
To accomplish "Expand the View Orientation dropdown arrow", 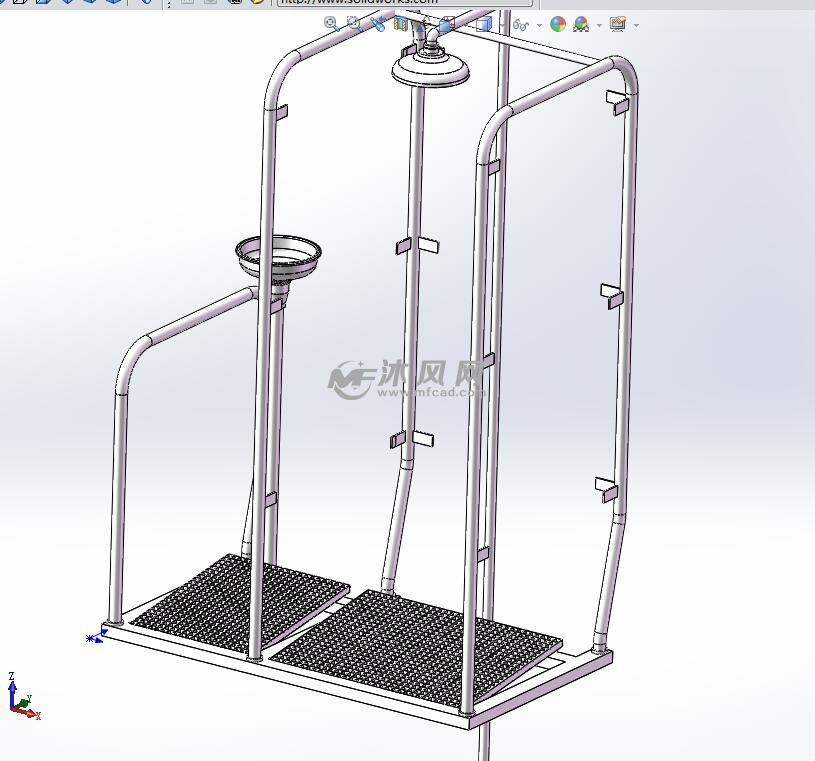I will (x=539, y=25).
